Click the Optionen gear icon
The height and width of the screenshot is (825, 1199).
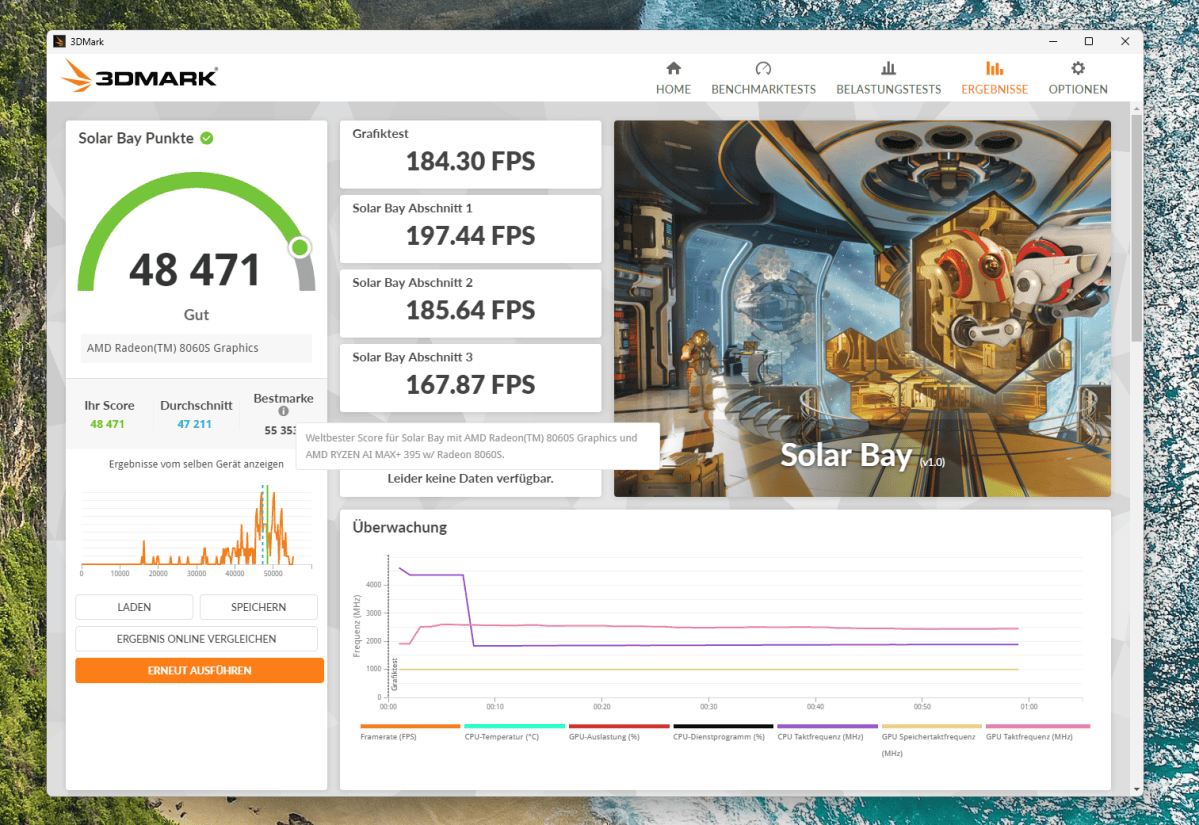(x=1077, y=68)
